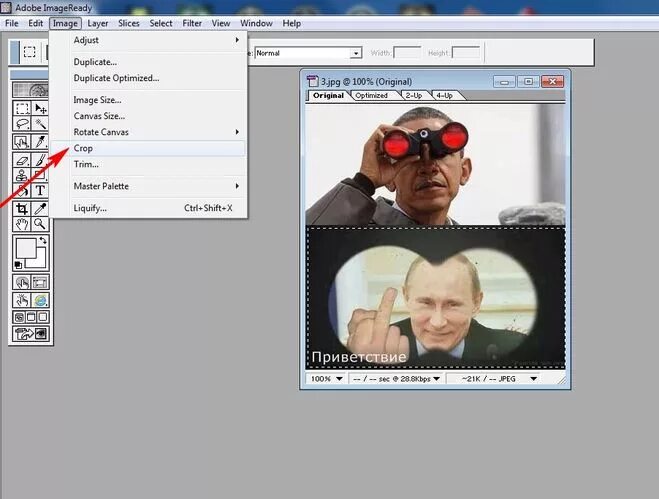Click marquee tool icon in options bar
This screenshot has width=659, height=499.
(x=29, y=52)
